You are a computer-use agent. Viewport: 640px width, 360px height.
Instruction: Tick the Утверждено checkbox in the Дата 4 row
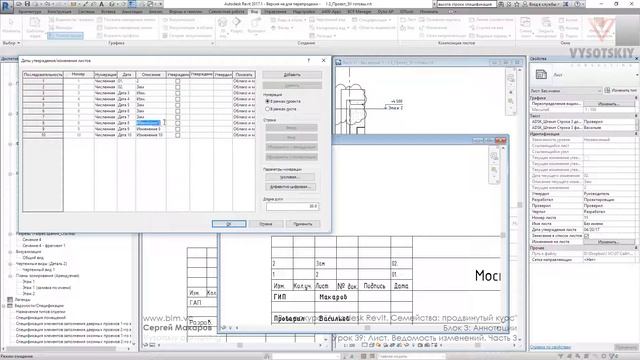tap(178, 99)
